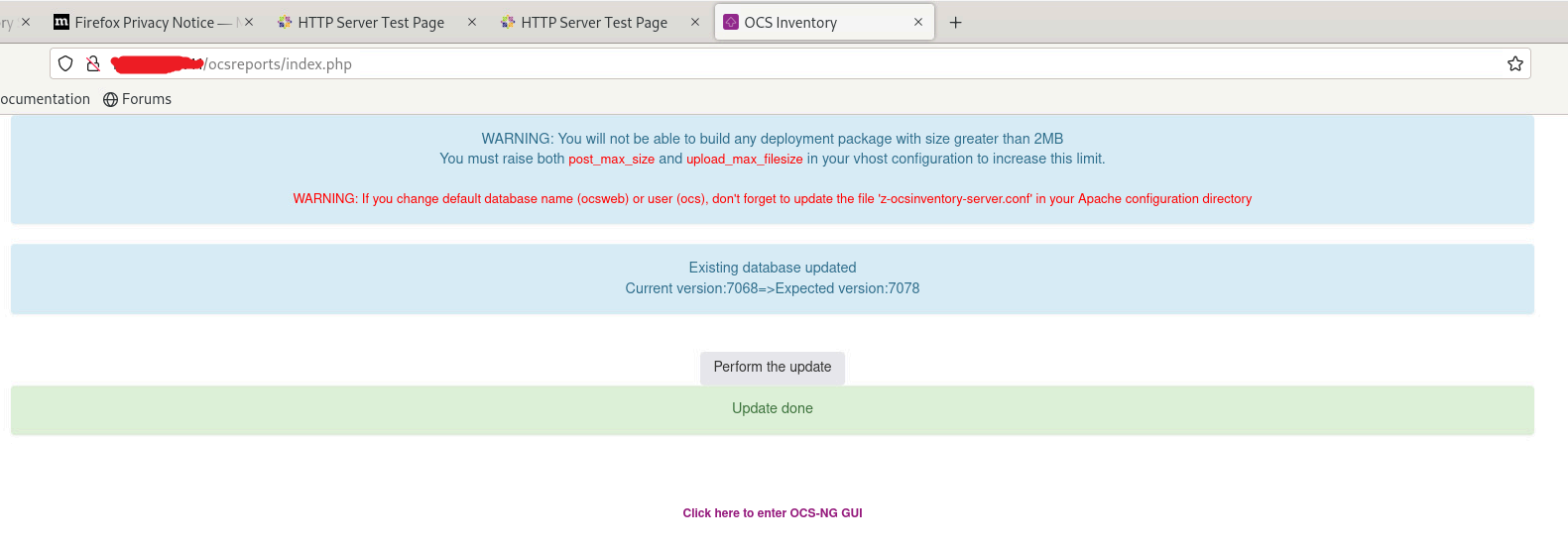This screenshot has height=549, width=1568.
Task: Click the Current version:7068=>Expected version:7078 text
Action: (773, 288)
